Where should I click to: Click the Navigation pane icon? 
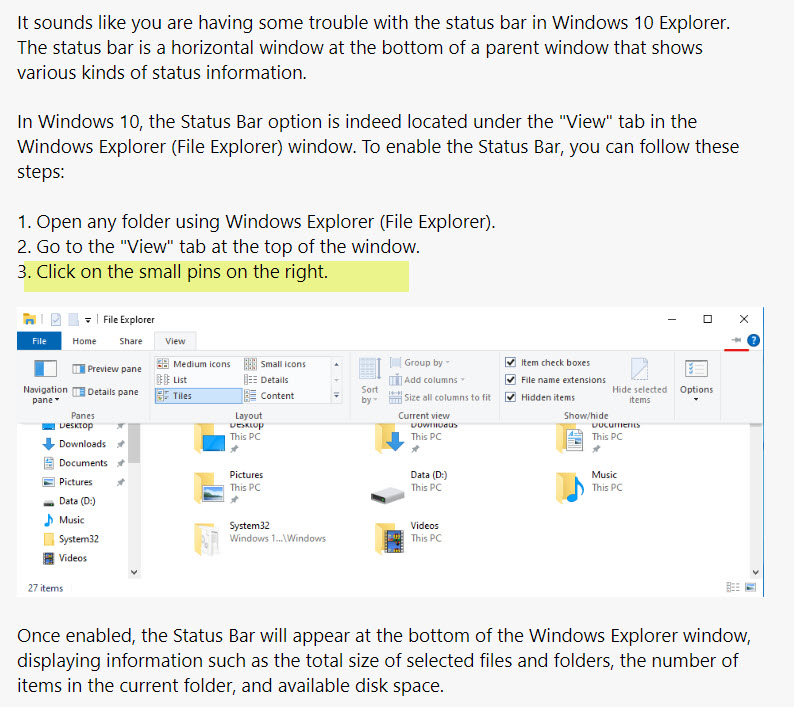(x=45, y=369)
